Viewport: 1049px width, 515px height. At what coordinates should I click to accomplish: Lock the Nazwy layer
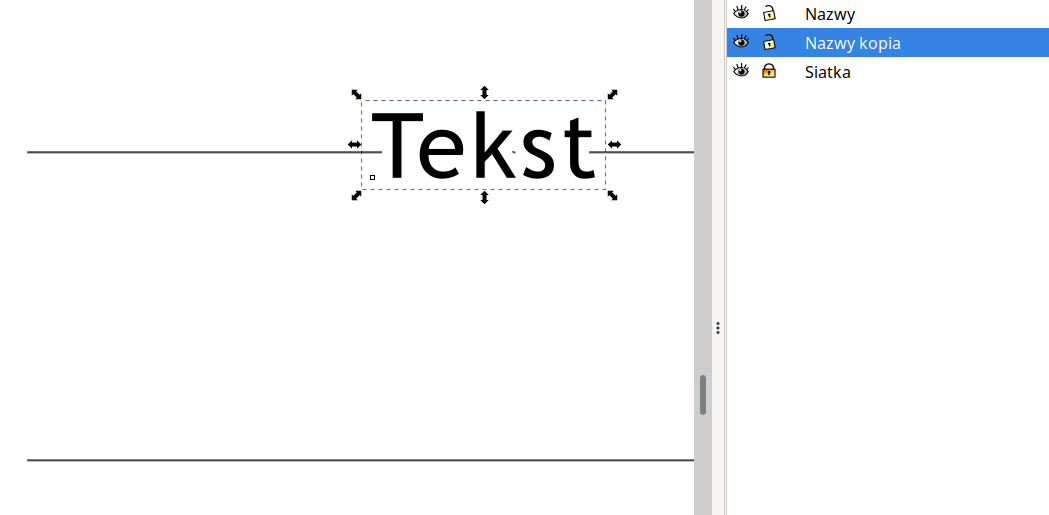[x=769, y=13]
